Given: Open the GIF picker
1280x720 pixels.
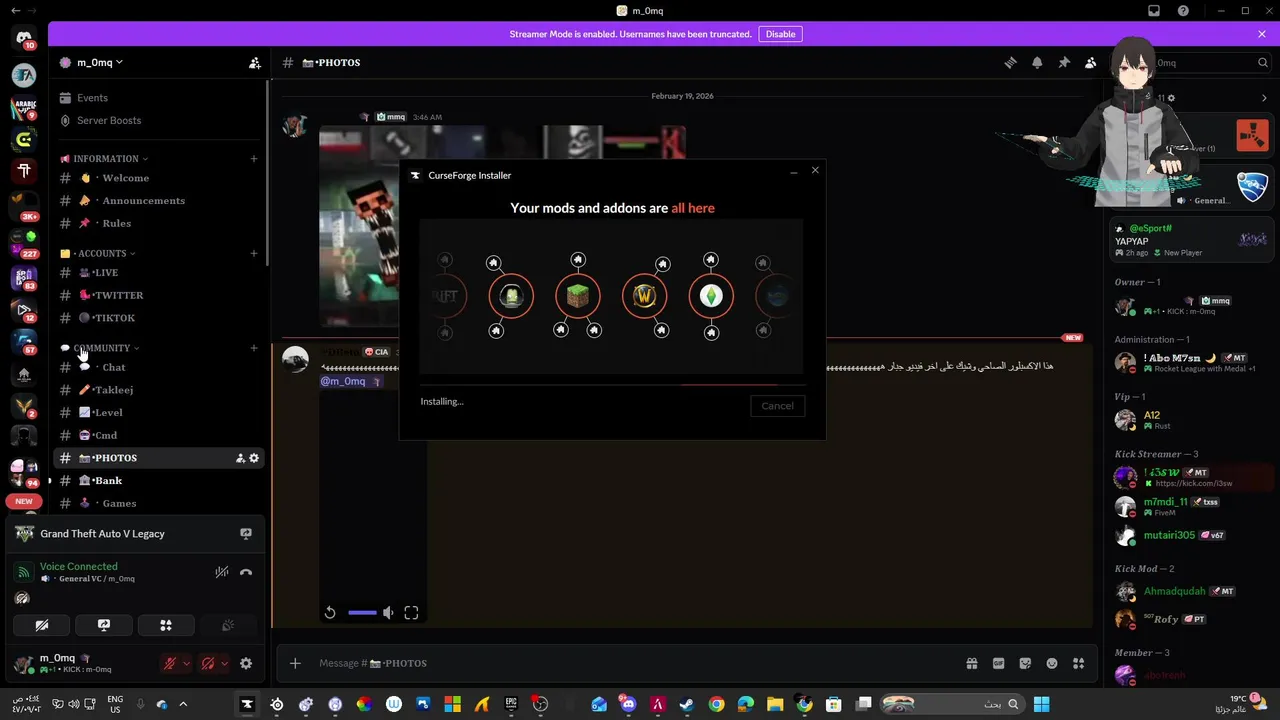Looking at the screenshot, I should [x=998, y=663].
